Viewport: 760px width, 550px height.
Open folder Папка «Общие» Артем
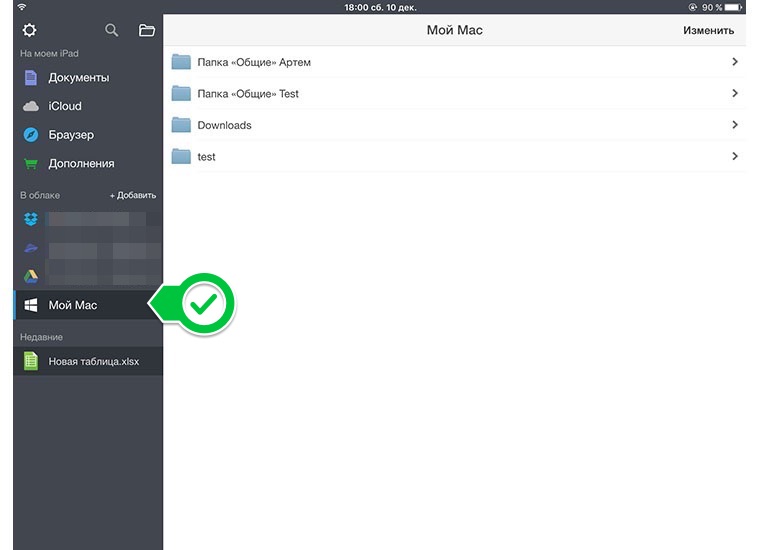point(456,62)
